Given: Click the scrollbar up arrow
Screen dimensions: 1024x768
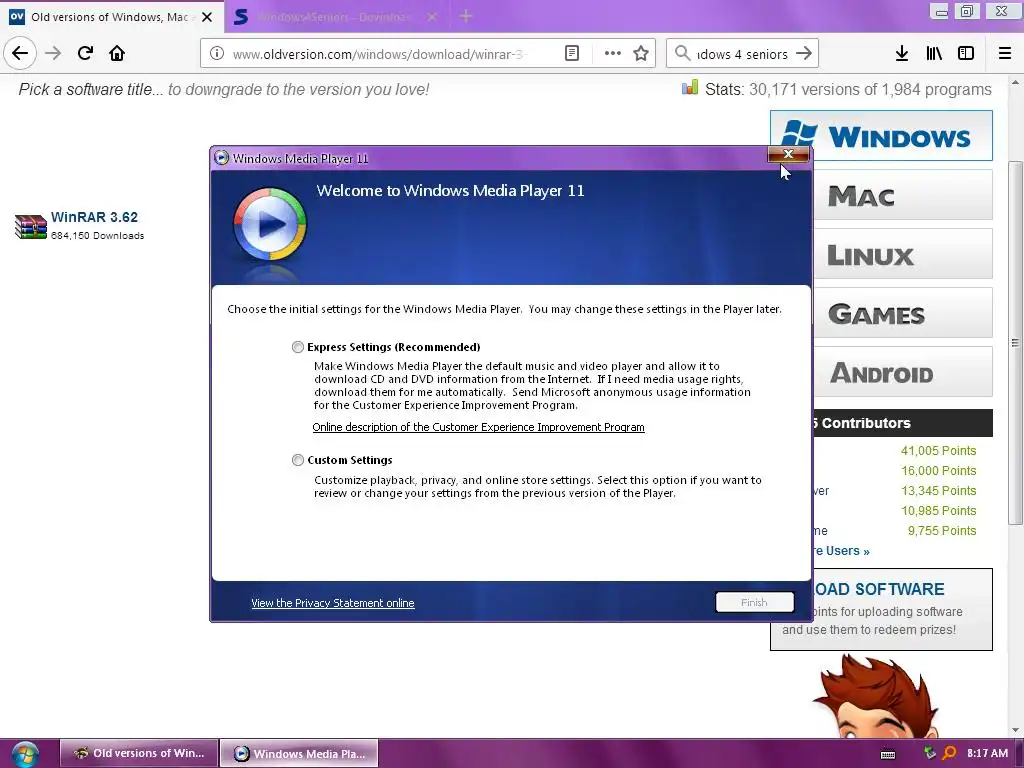Looking at the screenshot, I should click(1015, 82).
